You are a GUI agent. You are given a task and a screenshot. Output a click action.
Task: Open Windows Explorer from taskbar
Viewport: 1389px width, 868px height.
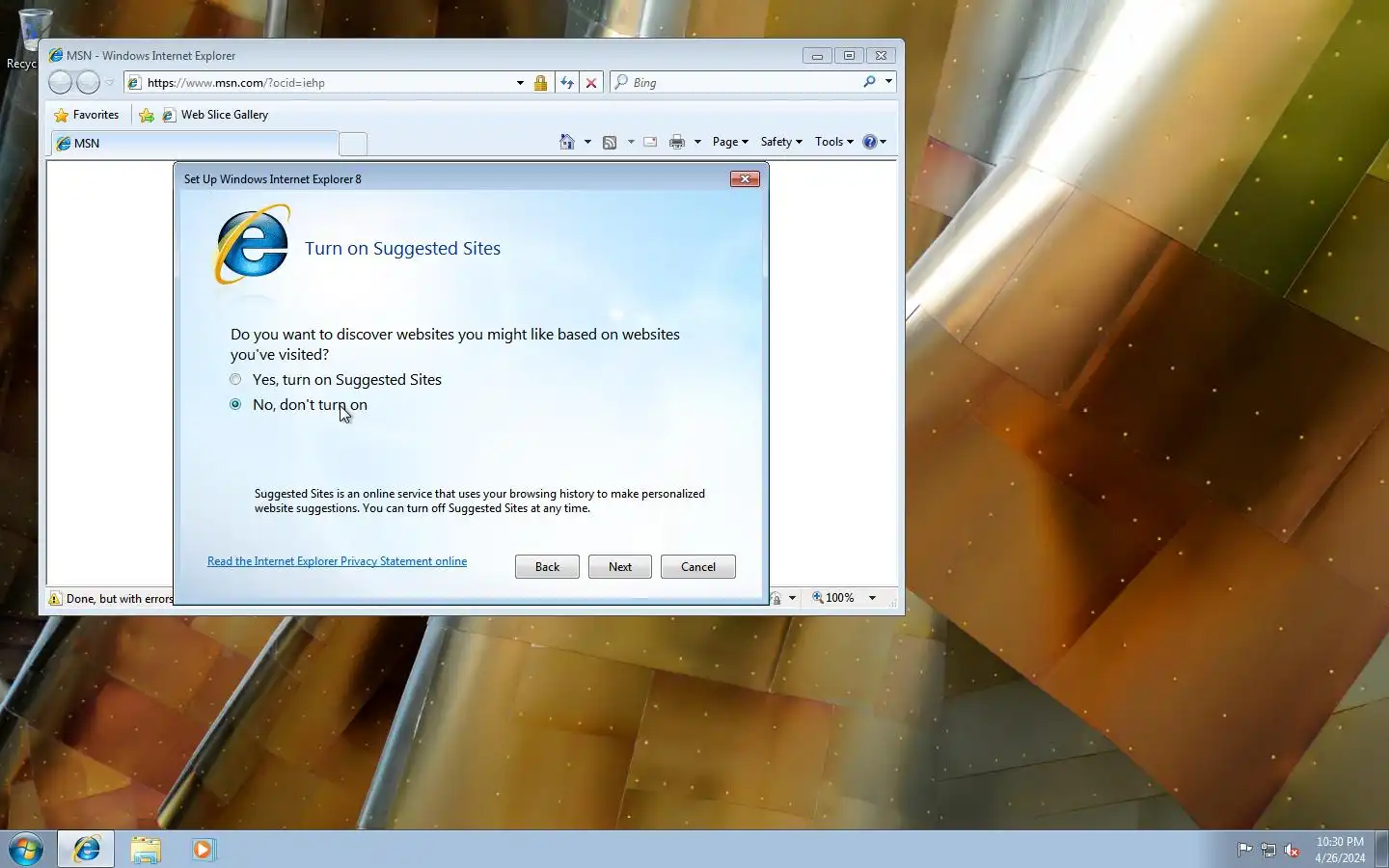(x=146, y=850)
